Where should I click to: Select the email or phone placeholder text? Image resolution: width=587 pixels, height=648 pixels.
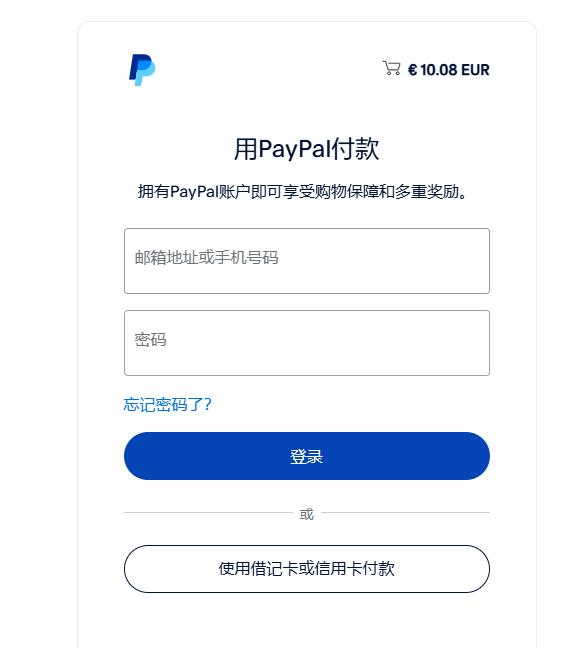(206, 257)
